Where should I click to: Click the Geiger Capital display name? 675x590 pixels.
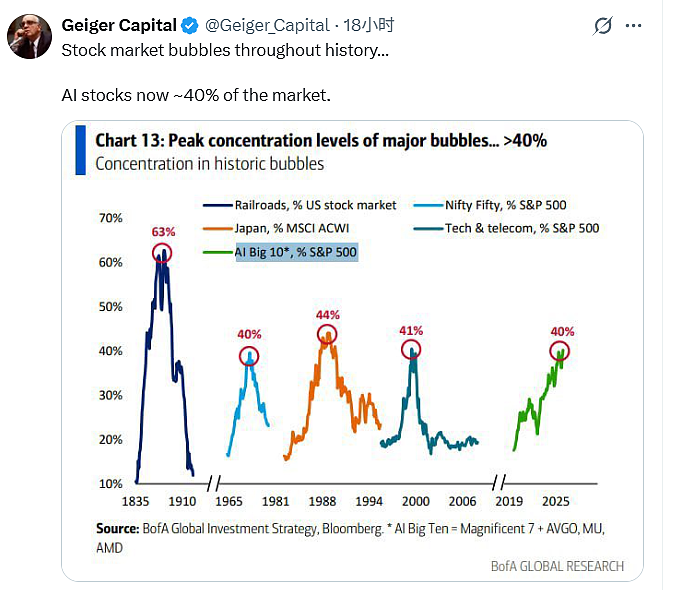[x=119, y=25]
